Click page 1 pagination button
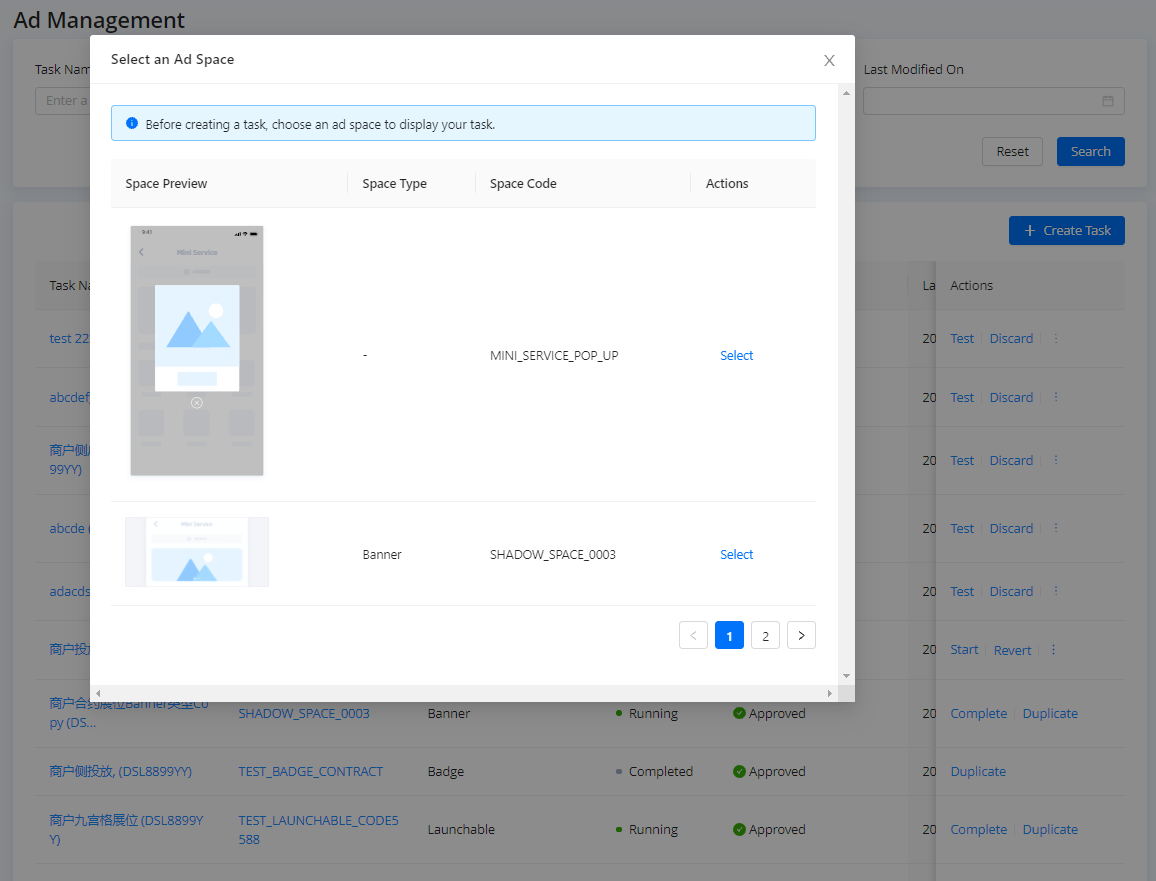 point(729,636)
